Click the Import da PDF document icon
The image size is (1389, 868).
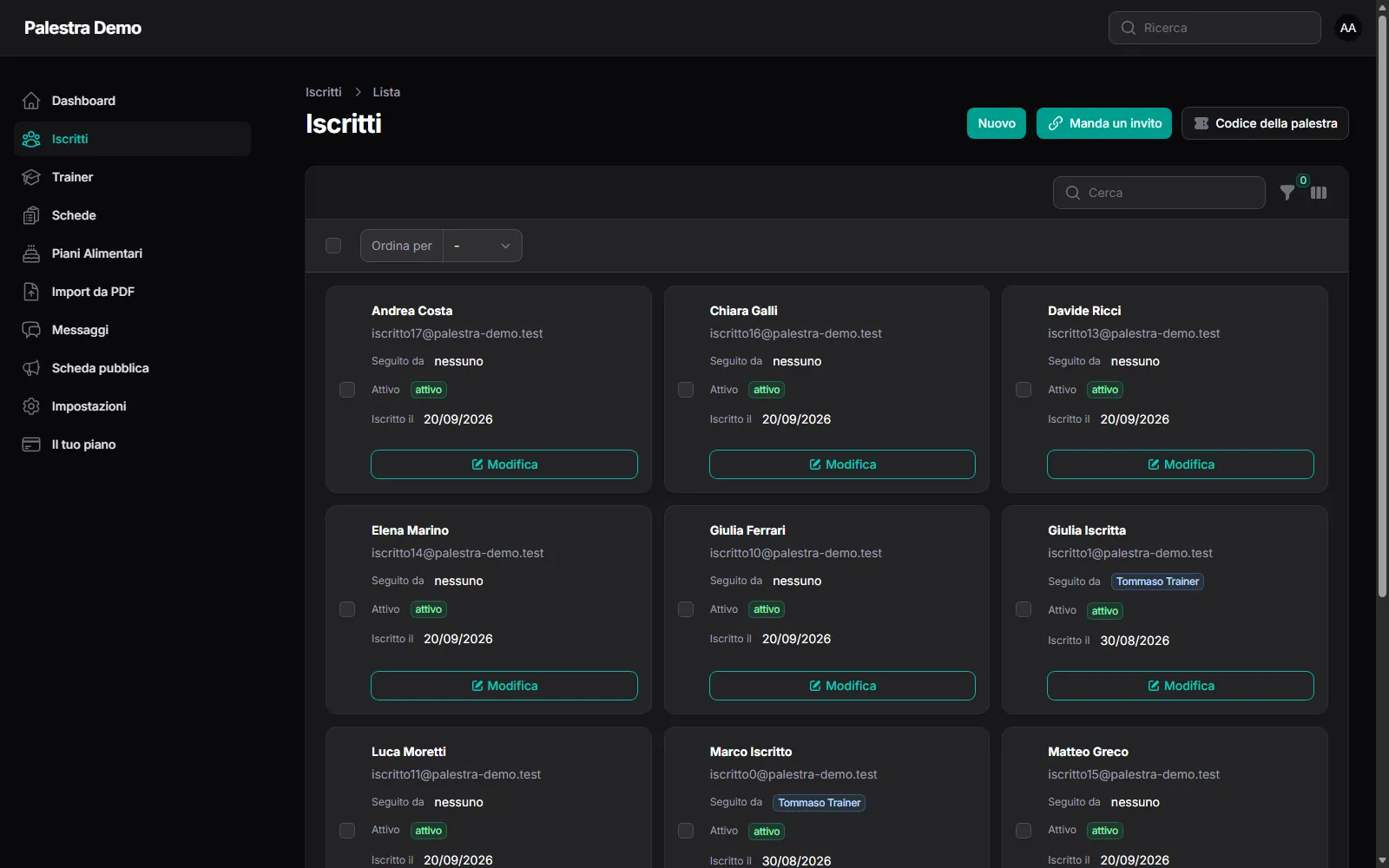point(31,292)
